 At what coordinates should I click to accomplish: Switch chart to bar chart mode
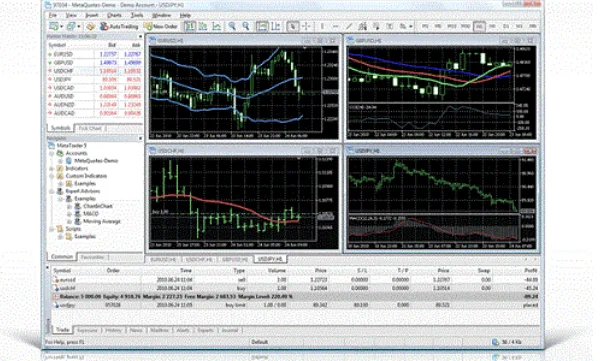[190, 26]
